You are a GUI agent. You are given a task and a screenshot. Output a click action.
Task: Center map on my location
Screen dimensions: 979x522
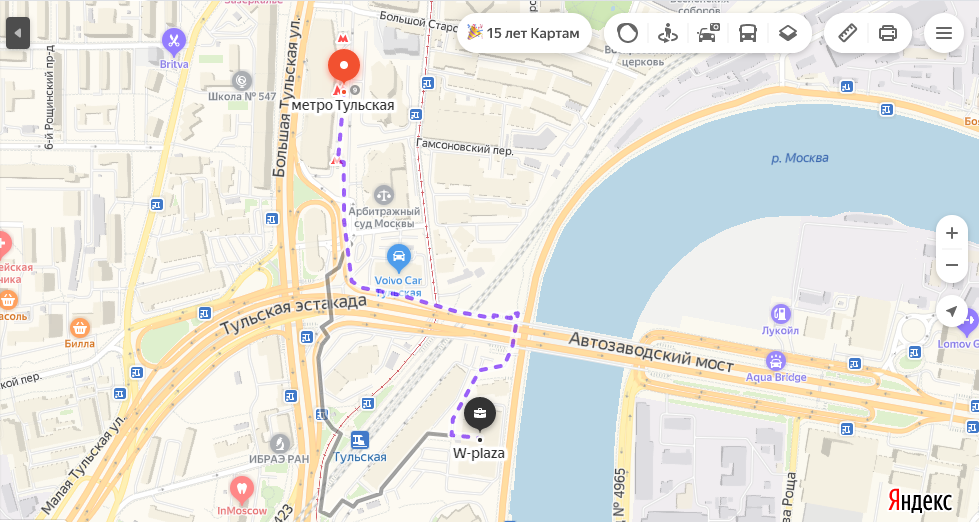click(952, 311)
